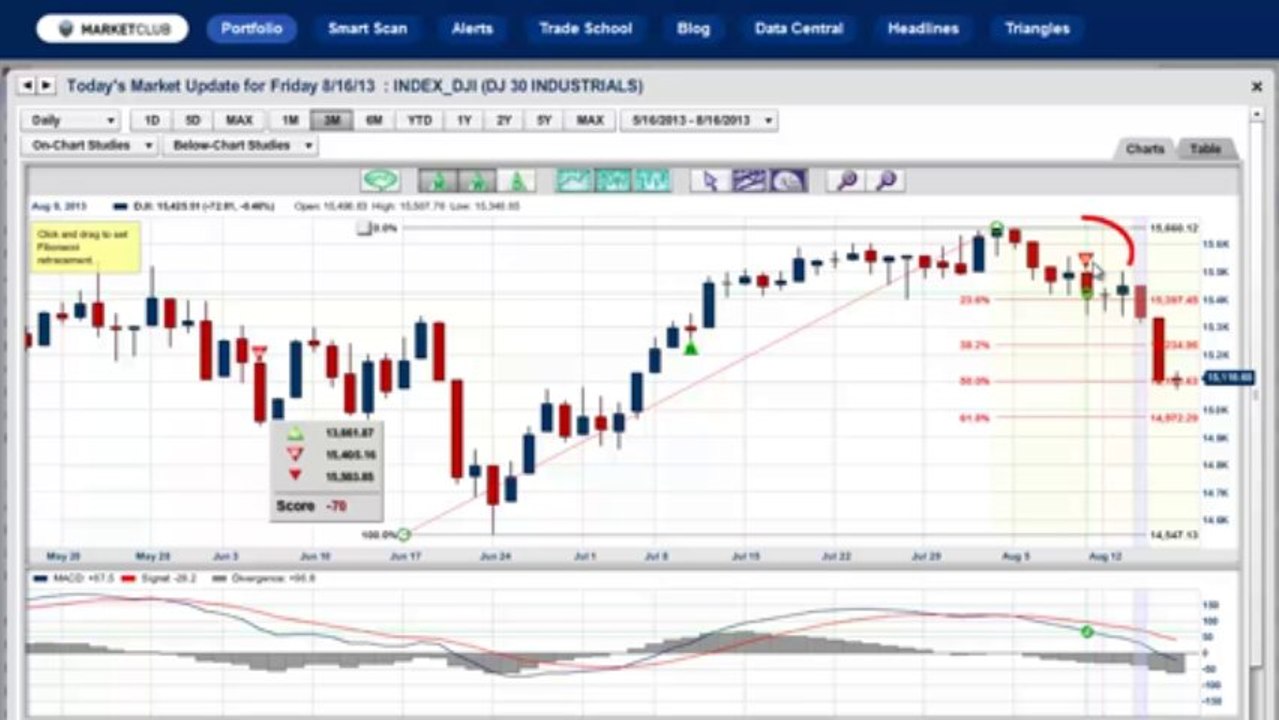Screen dimensions: 1279x720
Task: Click the 50.0% Fibonacci level label
Action: 975,381
